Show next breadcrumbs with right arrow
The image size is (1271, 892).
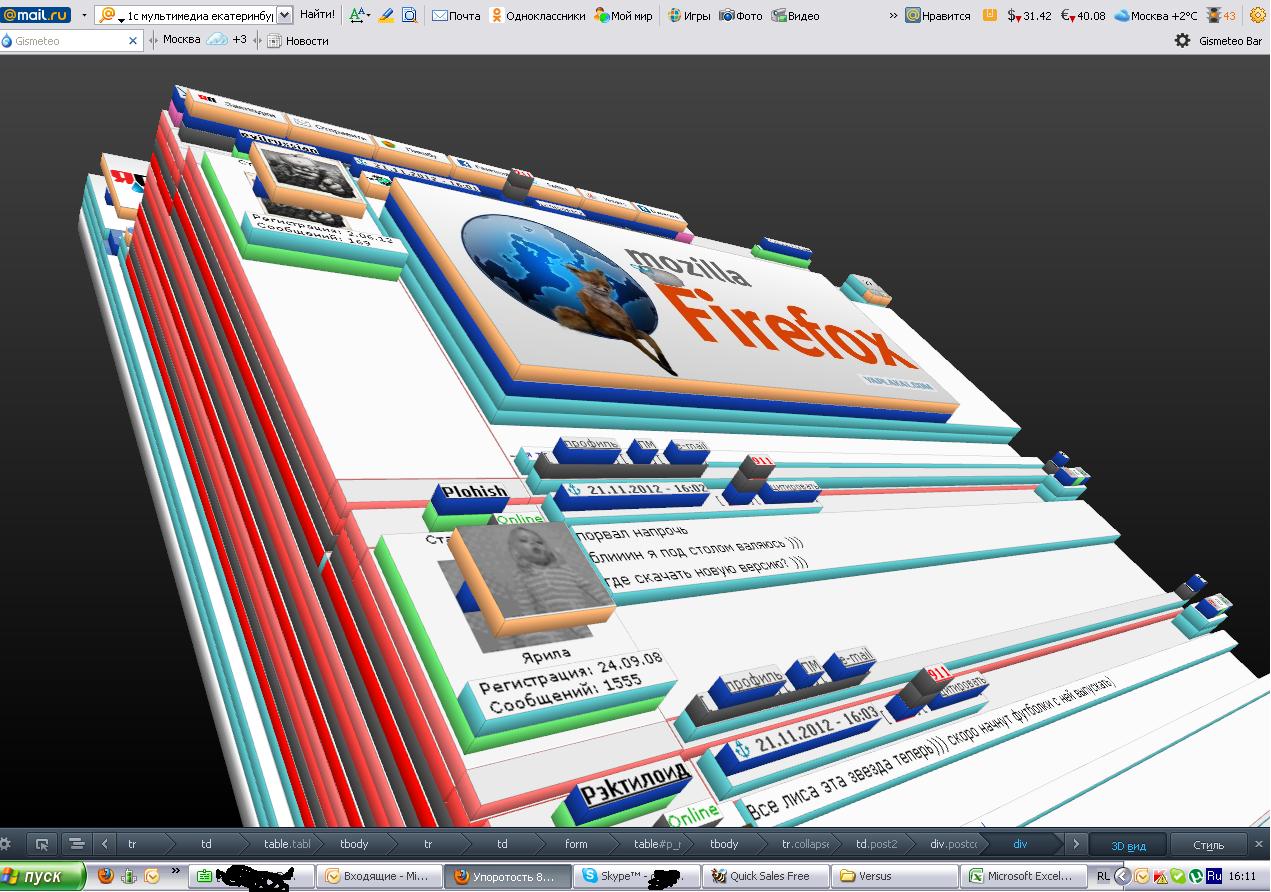[1075, 844]
